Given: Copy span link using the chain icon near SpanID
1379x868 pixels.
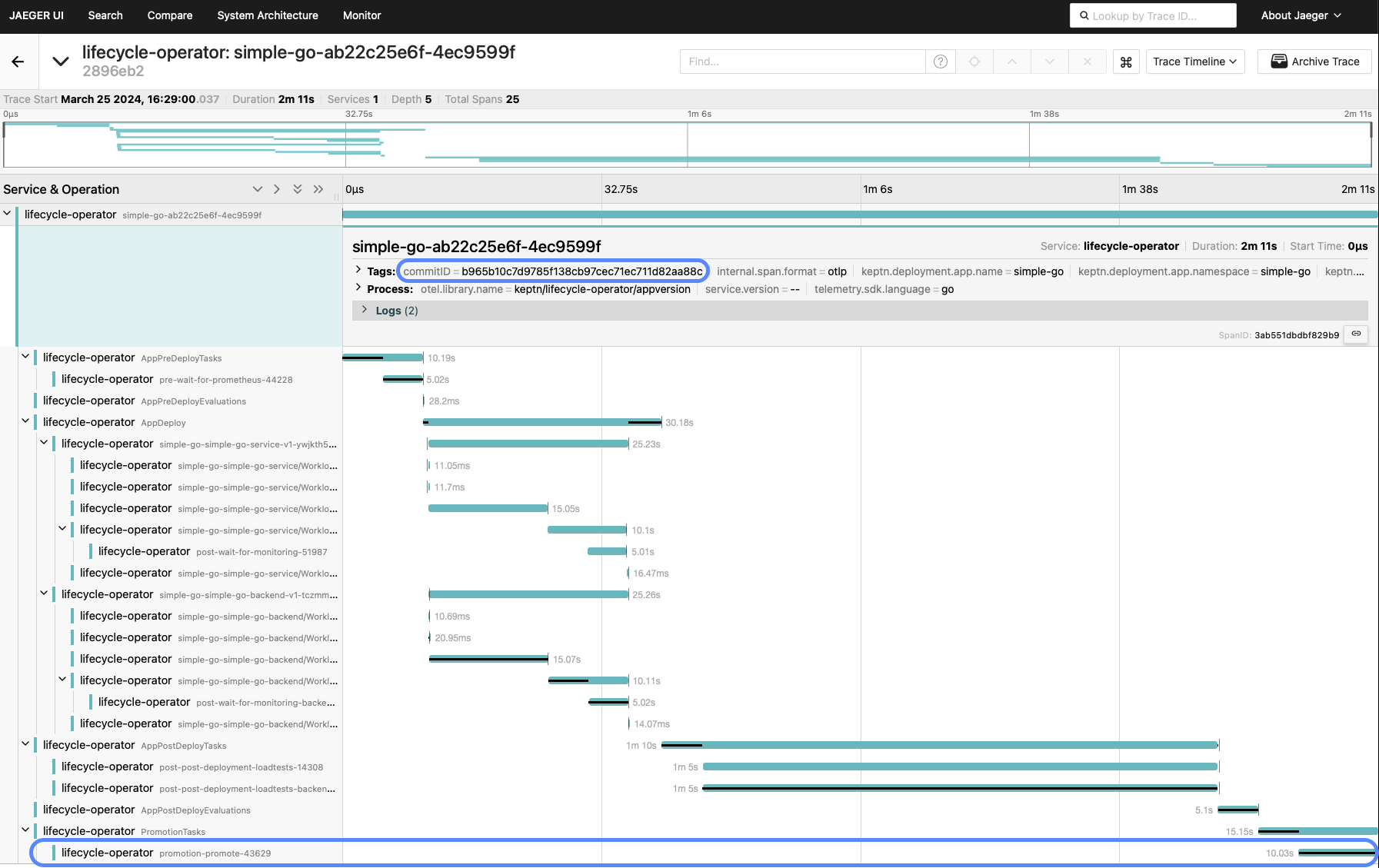Looking at the screenshot, I should point(1357,334).
